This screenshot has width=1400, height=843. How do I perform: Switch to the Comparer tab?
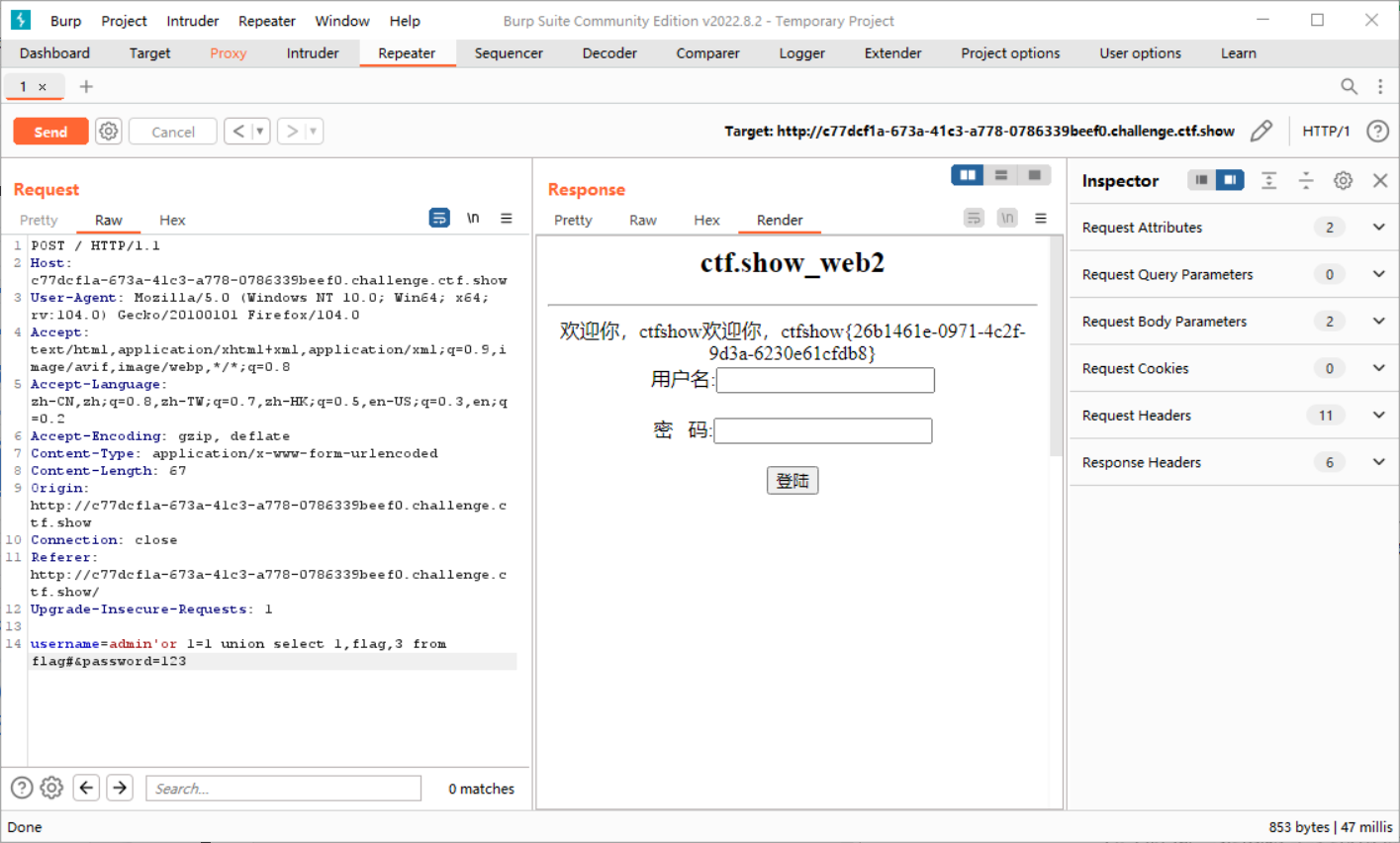[x=707, y=53]
